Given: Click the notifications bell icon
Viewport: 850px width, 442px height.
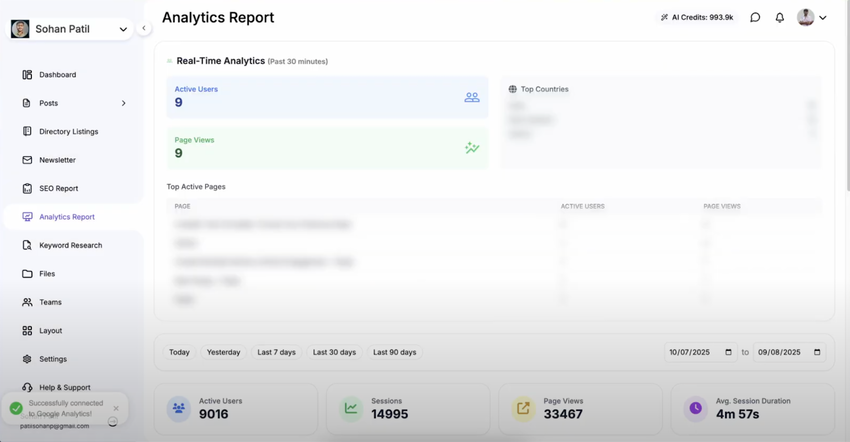Looking at the screenshot, I should pos(780,18).
